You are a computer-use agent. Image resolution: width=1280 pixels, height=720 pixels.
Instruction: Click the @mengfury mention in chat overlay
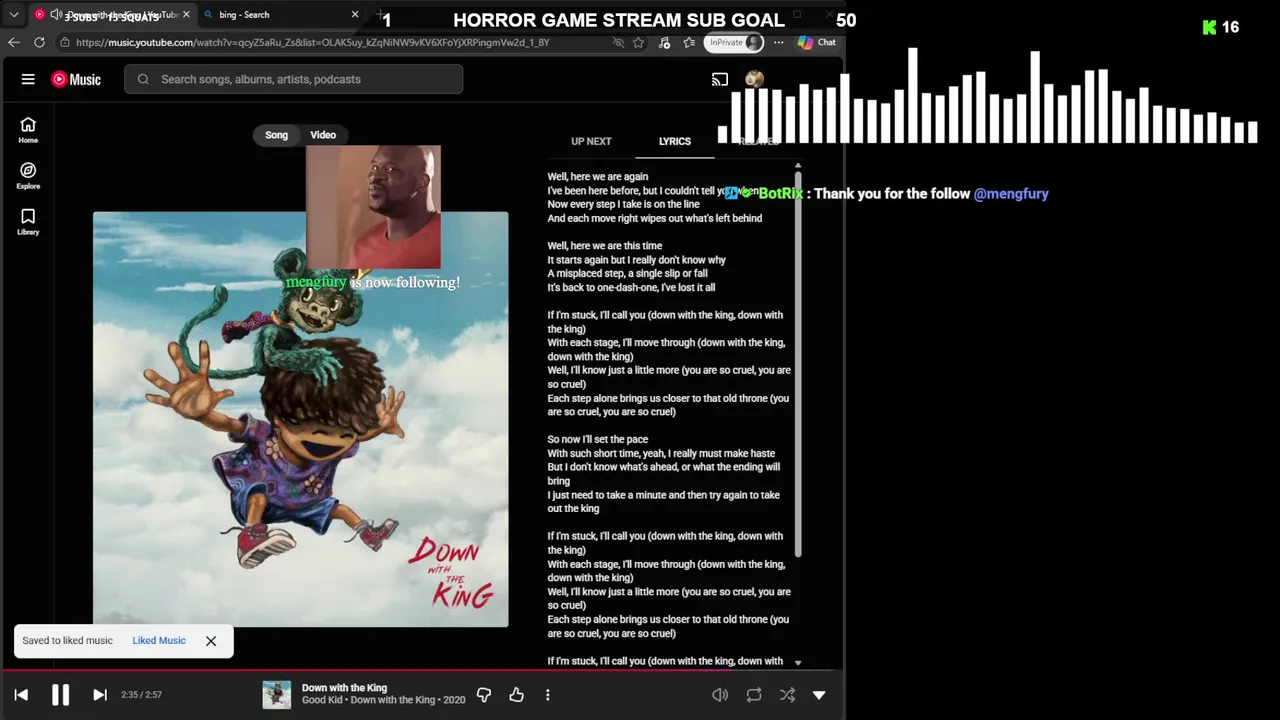click(x=1011, y=194)
